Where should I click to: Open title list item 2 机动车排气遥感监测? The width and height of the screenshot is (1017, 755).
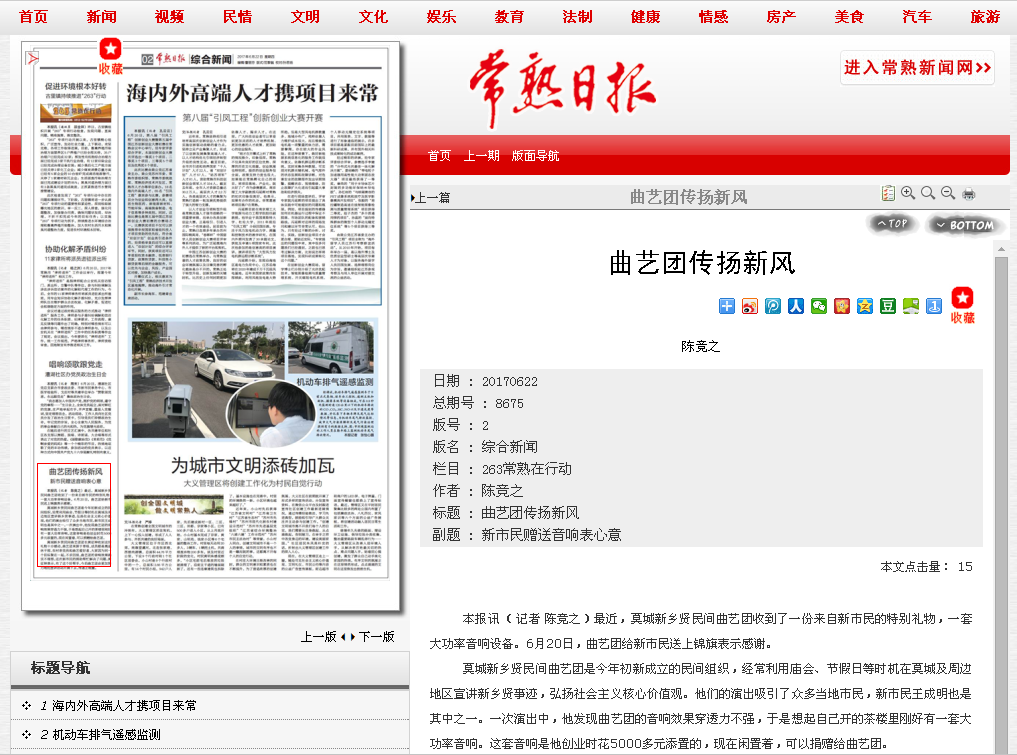click(106, 735)
